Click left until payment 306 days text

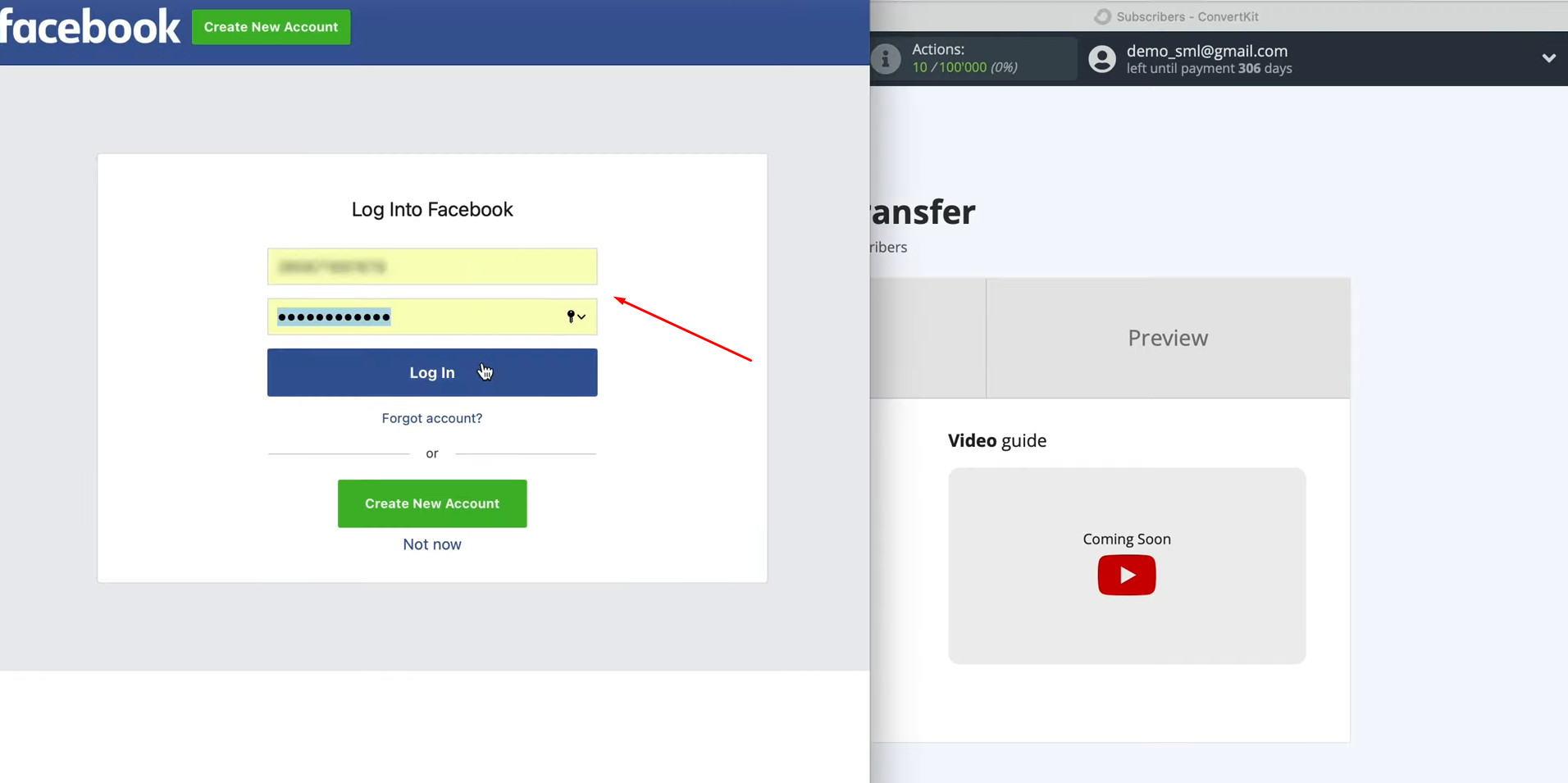(x=1209, y=69)
